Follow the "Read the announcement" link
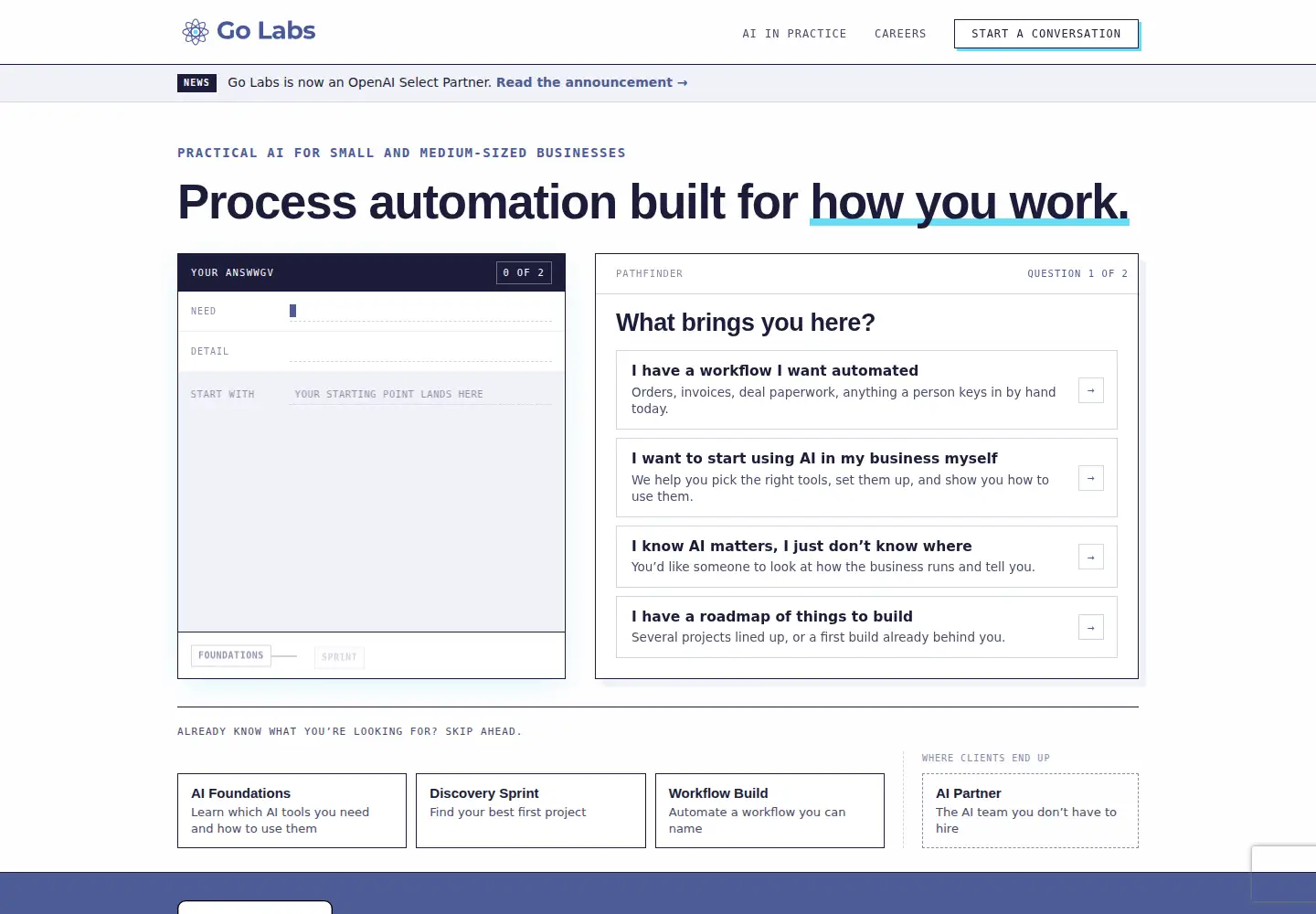1316x914 pixels. (x=591, y=82)
